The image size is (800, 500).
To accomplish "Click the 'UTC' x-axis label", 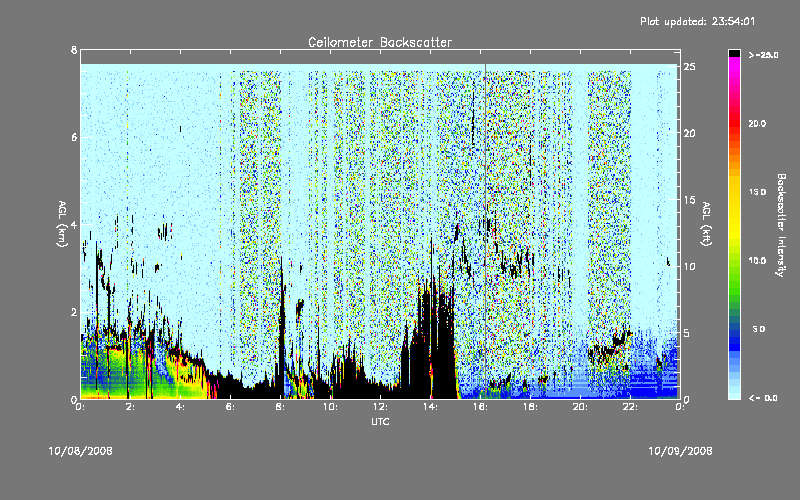I will (380, 421).
